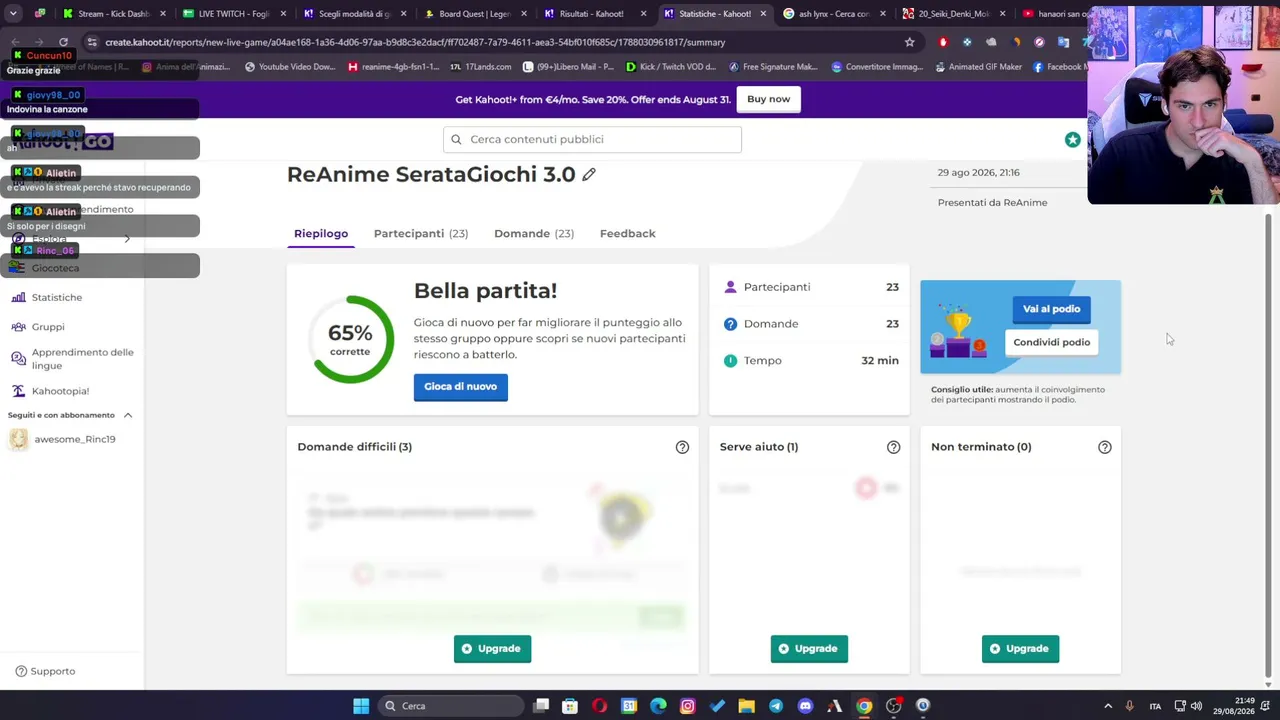1280x720 pixels.
Task: Open Apprendimento delle lingue sidebar icon
Action: coord(19,359)
